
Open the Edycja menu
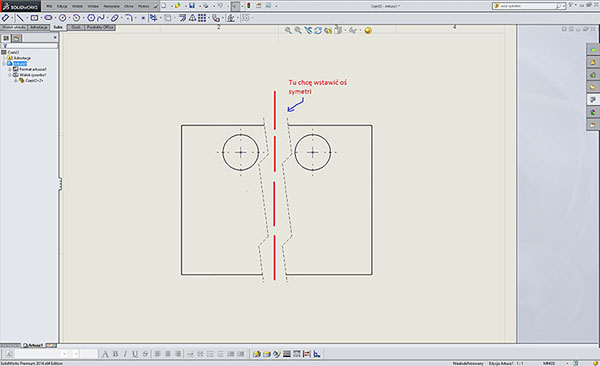click(x=62, y=6)
